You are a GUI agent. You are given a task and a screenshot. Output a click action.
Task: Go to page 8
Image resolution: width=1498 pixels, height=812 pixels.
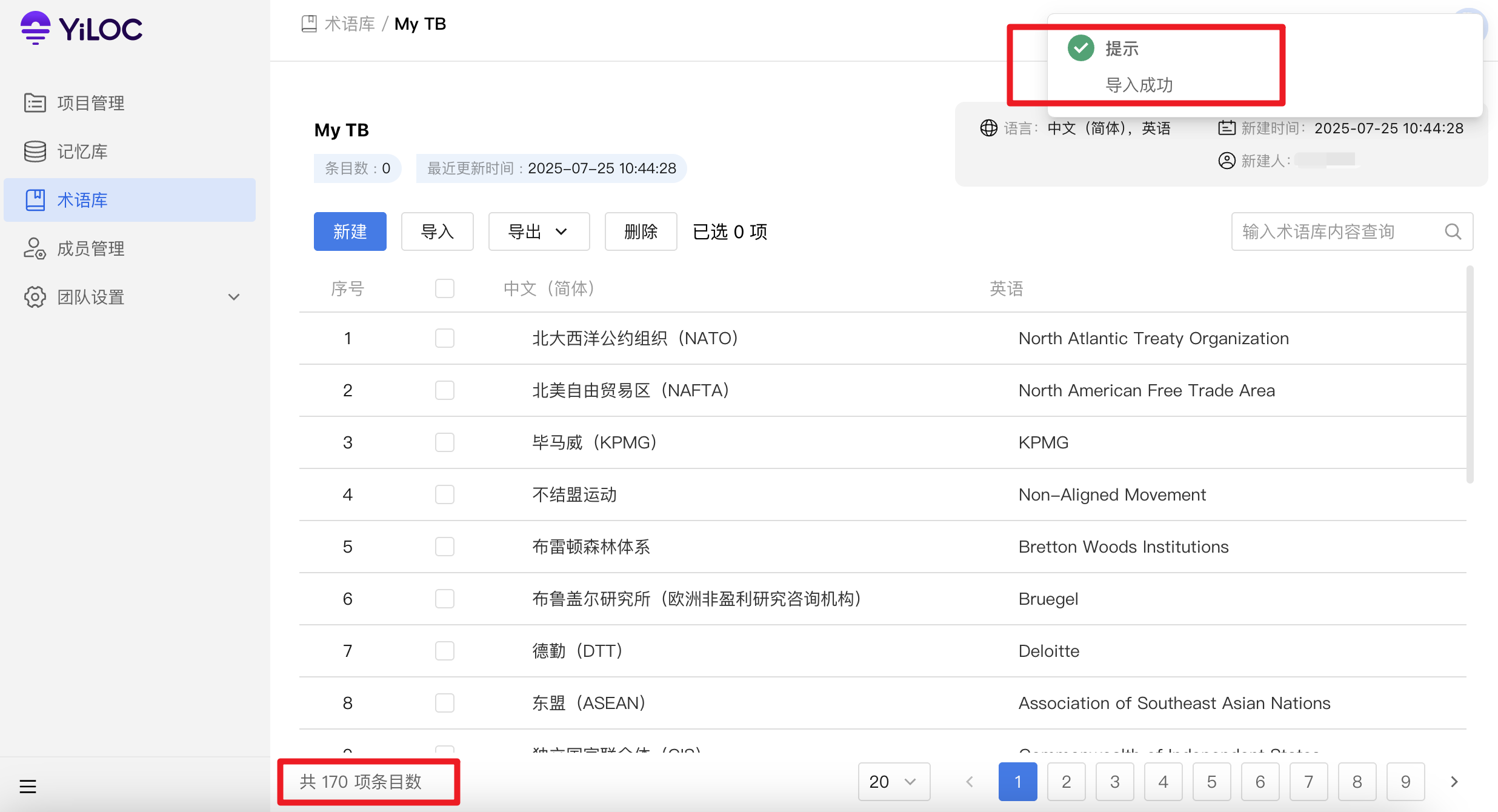(1357, 782)
